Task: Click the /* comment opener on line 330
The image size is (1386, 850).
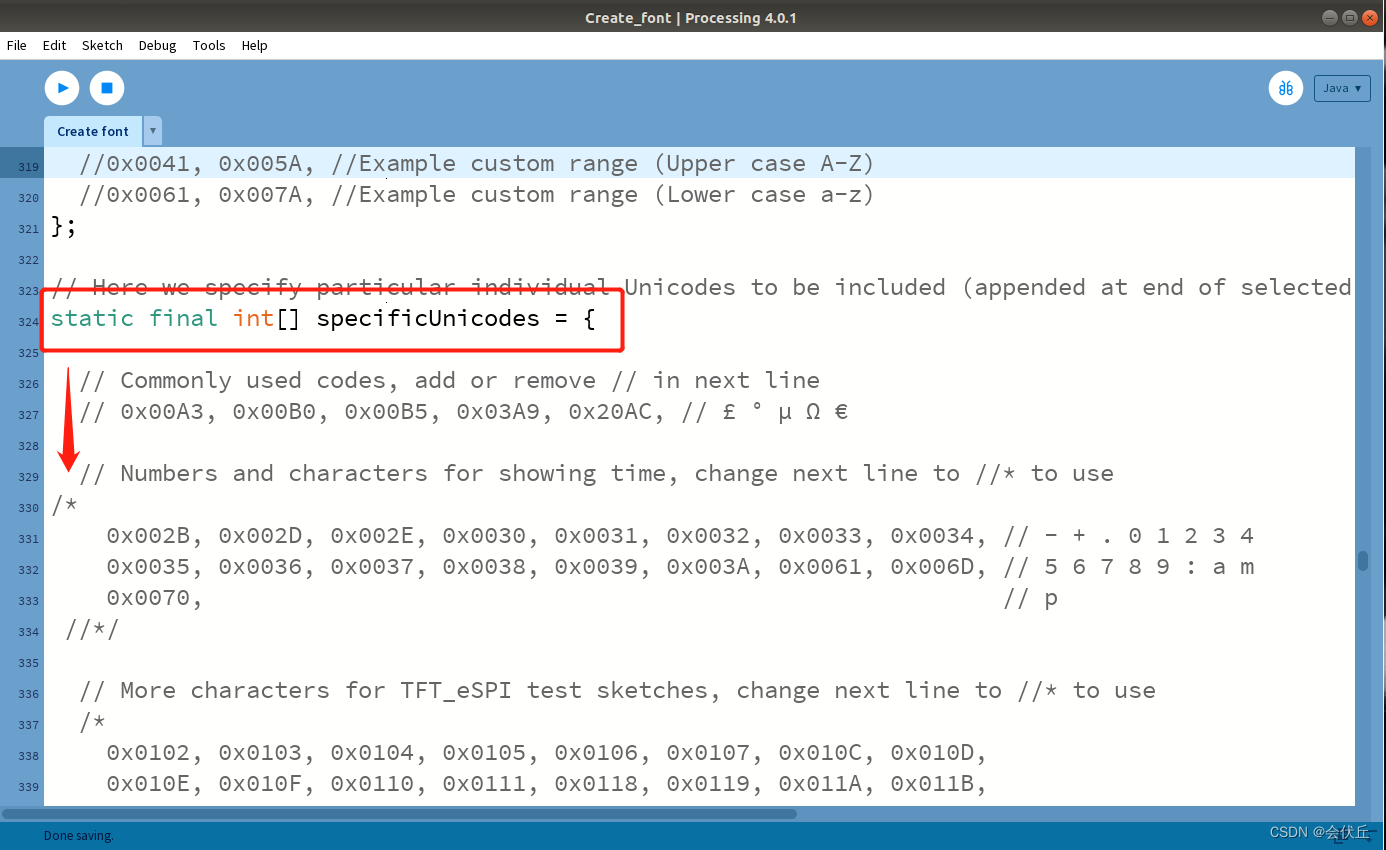Action: pyautogui.click(x=64, y=505)
